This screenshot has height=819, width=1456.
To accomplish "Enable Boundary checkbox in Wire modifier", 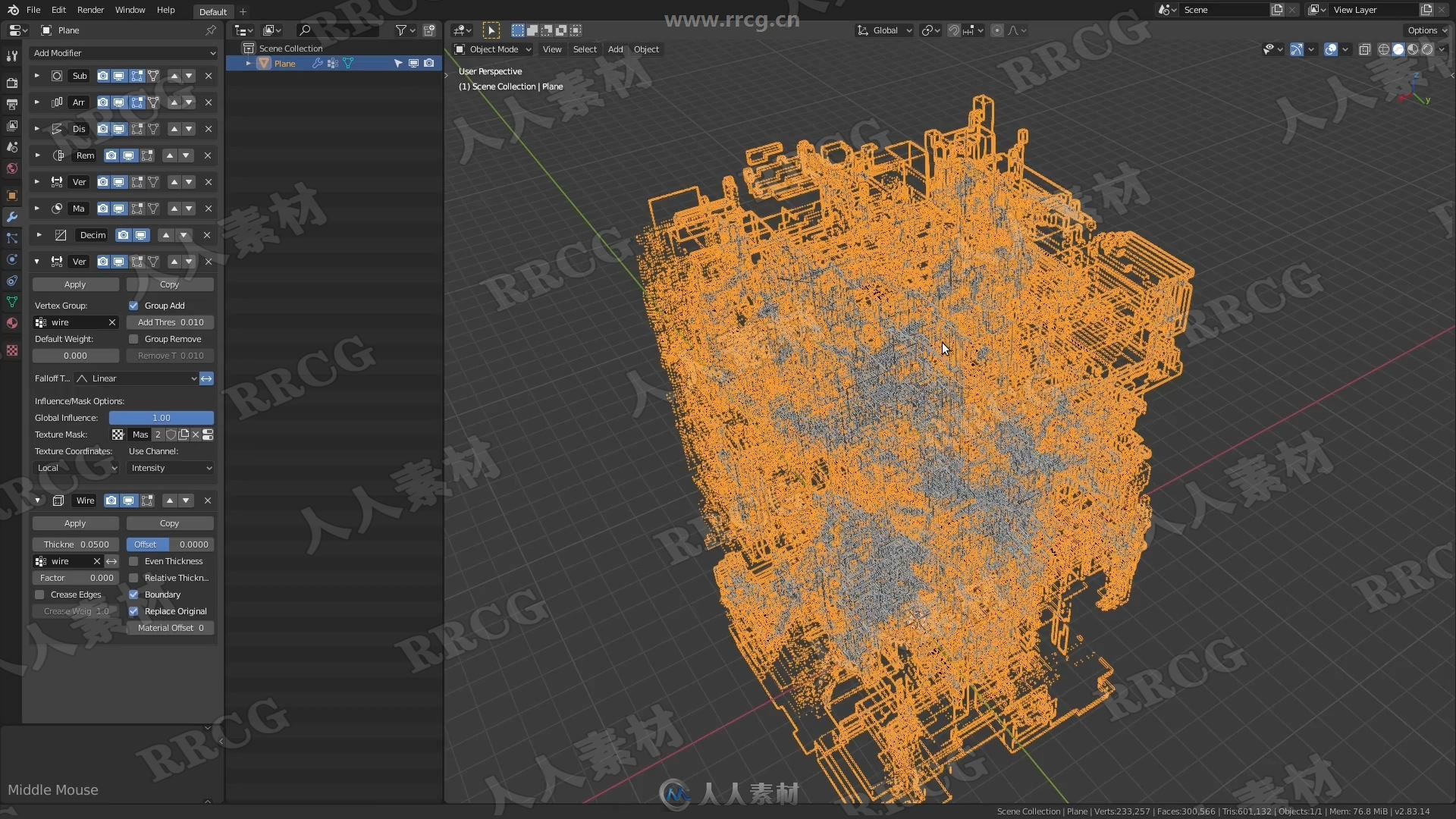I will [x=133, y=594].
